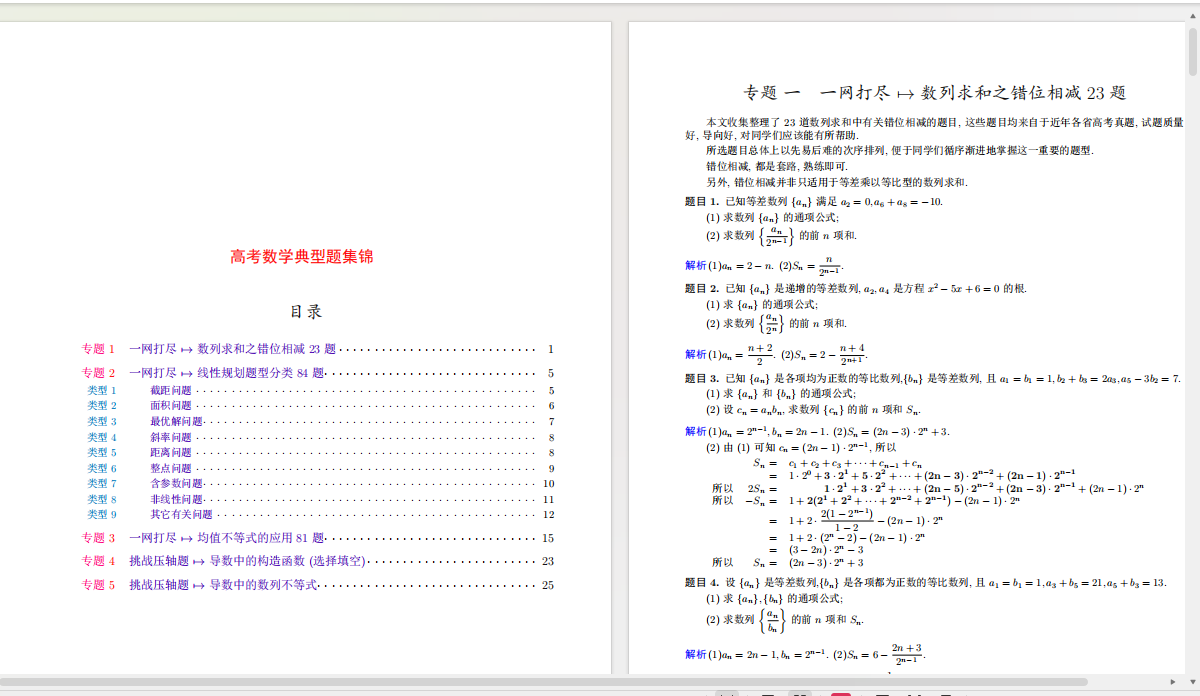Click the 题目 3. problem statement
Image resolution: width=1200 pixels, height=696 pixels.
click(933, 379)
